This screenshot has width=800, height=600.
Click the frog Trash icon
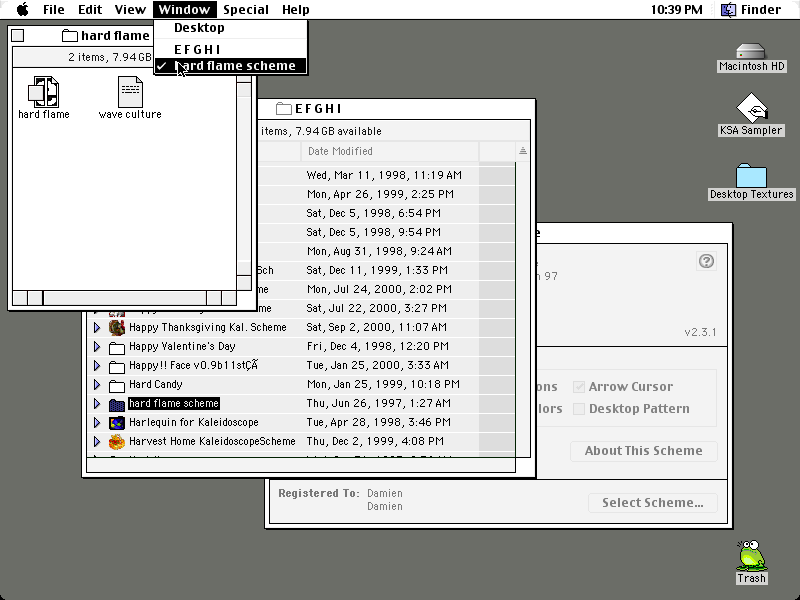pos(751,556)
